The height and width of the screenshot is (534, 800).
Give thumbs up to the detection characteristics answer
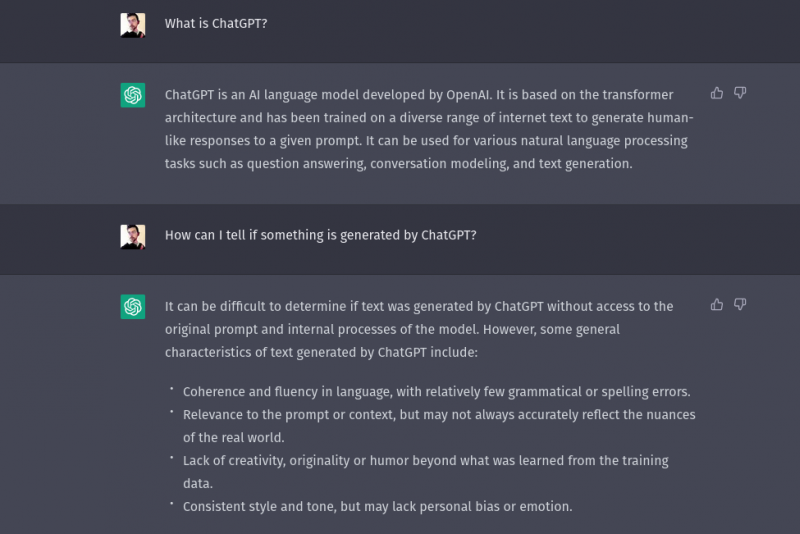(717, 304)
